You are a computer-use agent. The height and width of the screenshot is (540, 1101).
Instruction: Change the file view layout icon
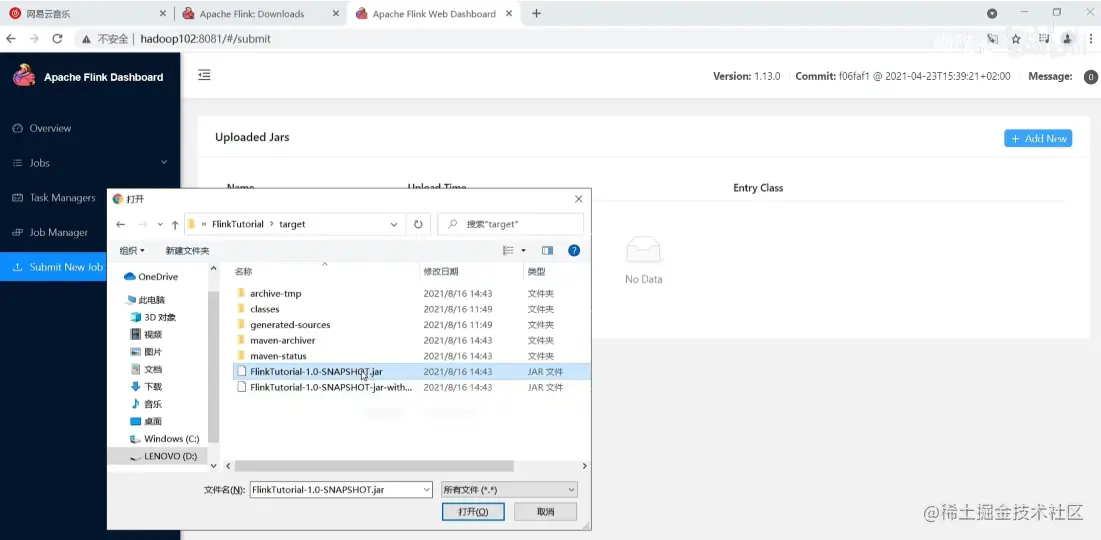[x=509, y=251]
